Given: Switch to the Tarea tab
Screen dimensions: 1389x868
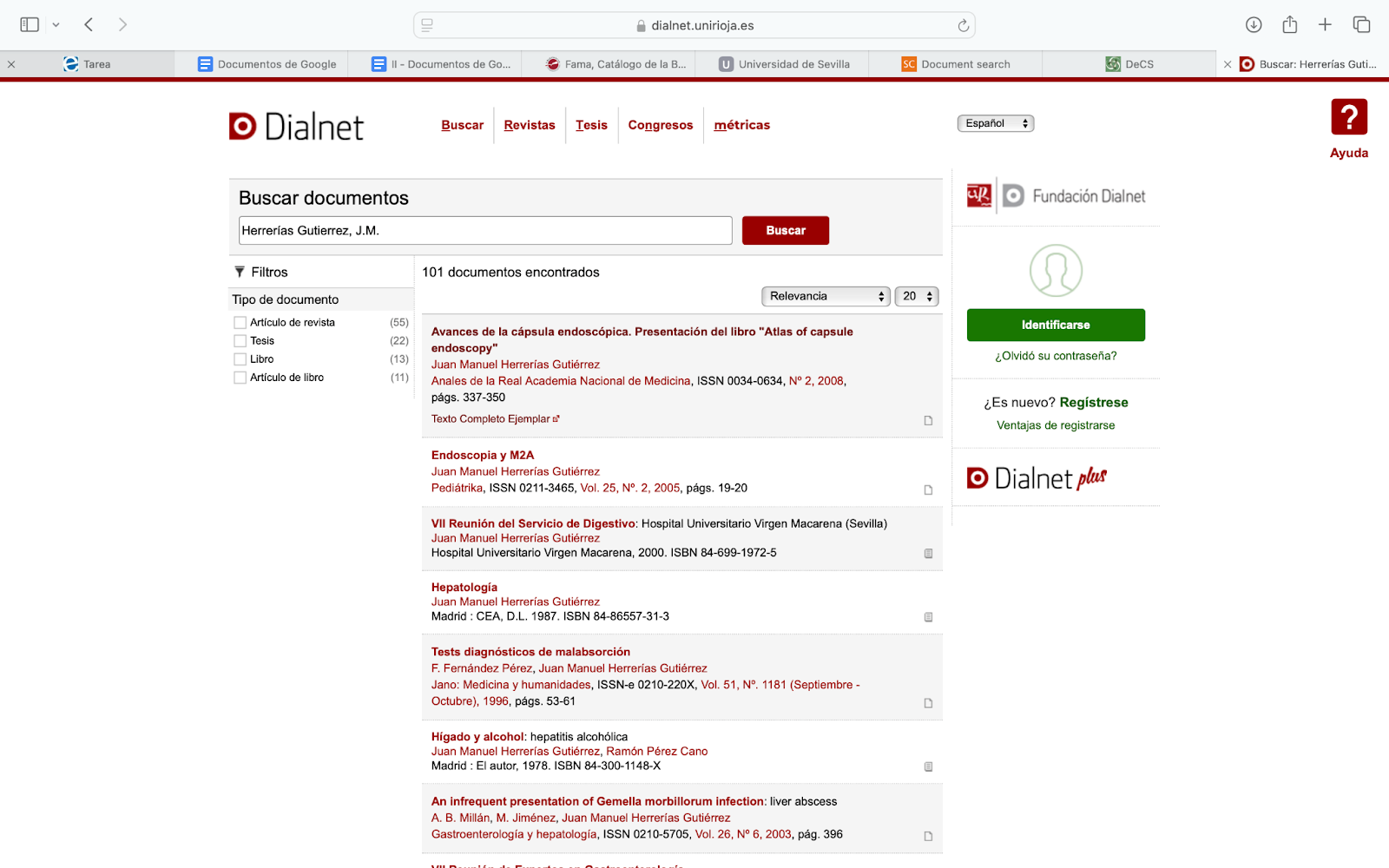Looking at the screenshot, I should tap(87, 64).
